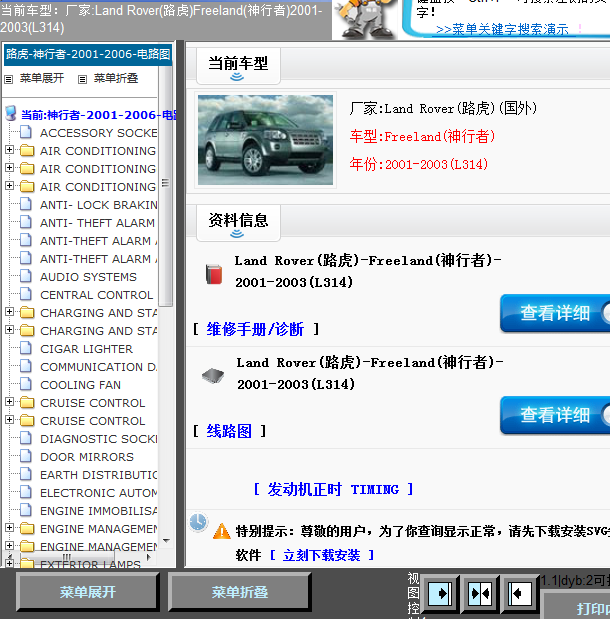Click the red book manual icon

214,274
